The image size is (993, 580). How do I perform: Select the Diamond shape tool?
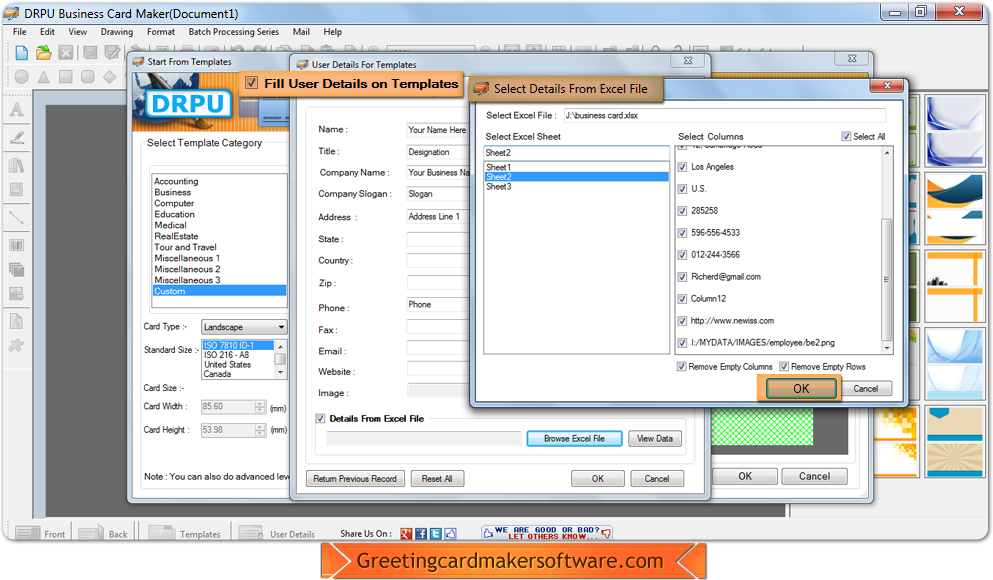click(x=110, y=77)
